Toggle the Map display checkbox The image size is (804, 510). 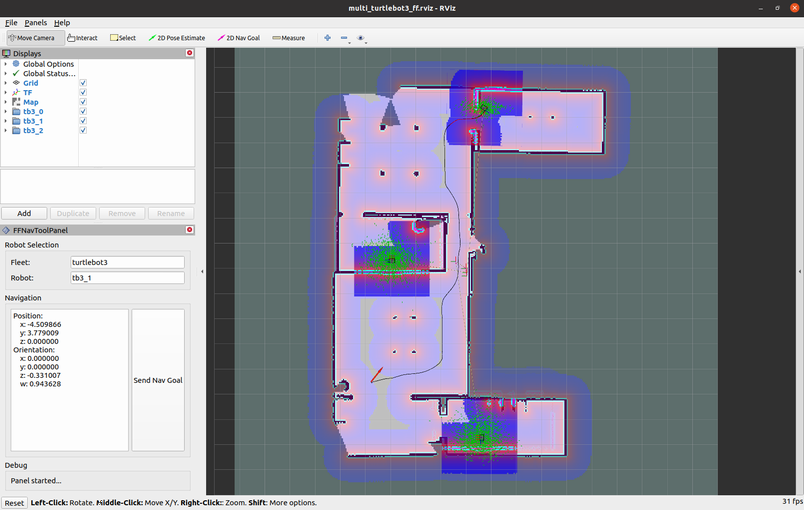pos(83,102)
